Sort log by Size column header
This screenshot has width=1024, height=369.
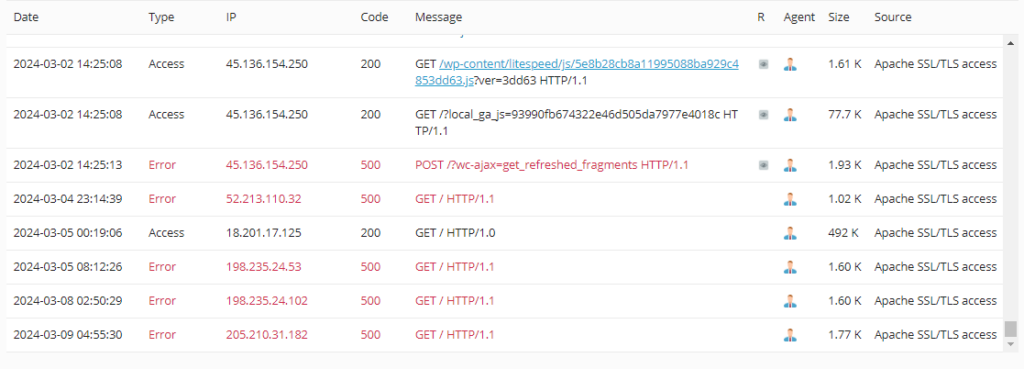coord(839,18)
